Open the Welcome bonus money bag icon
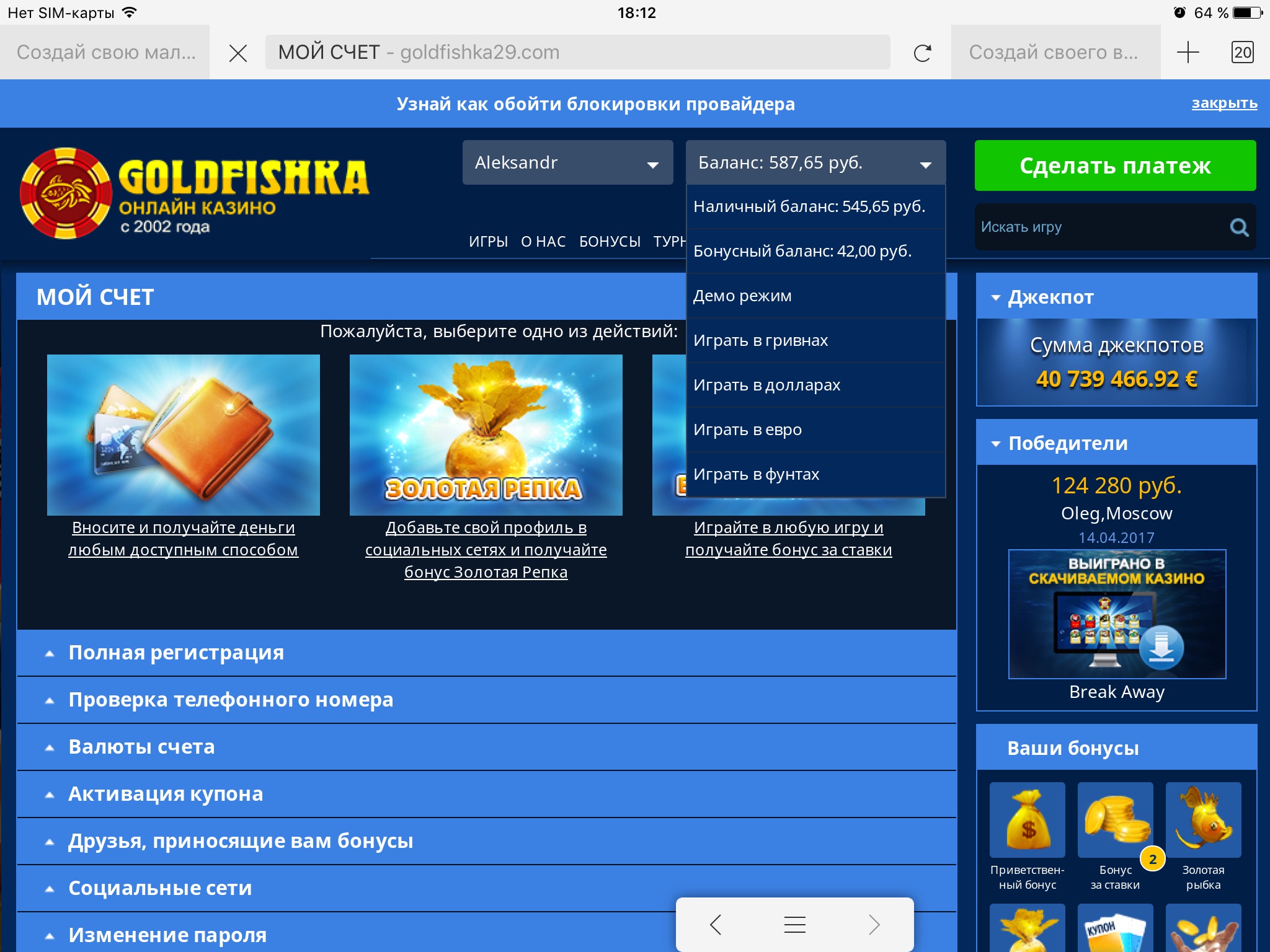This screenshot has height=952, width=1270. coord(1027,820)
